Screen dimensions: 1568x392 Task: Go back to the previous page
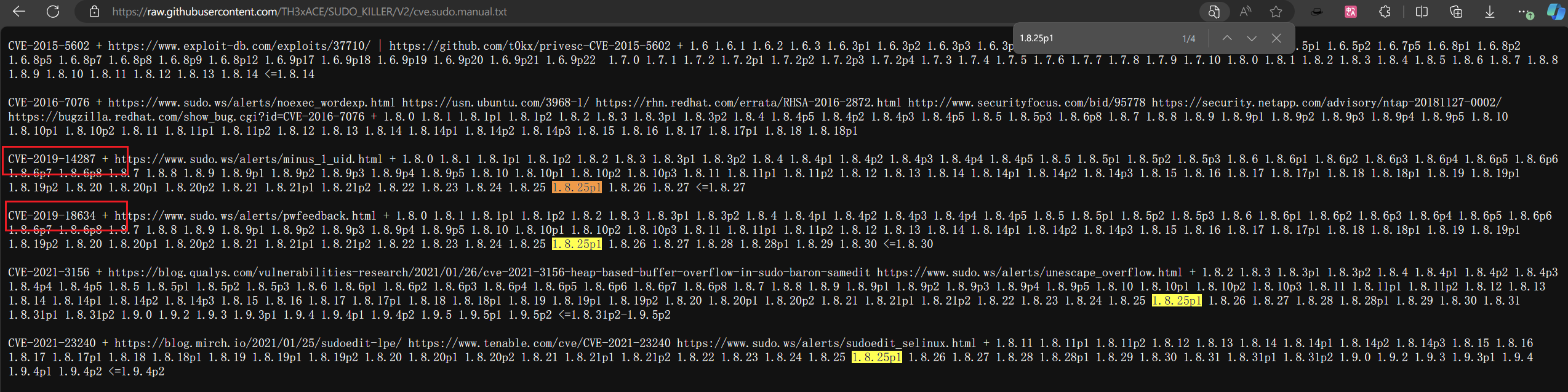point(19,12)
